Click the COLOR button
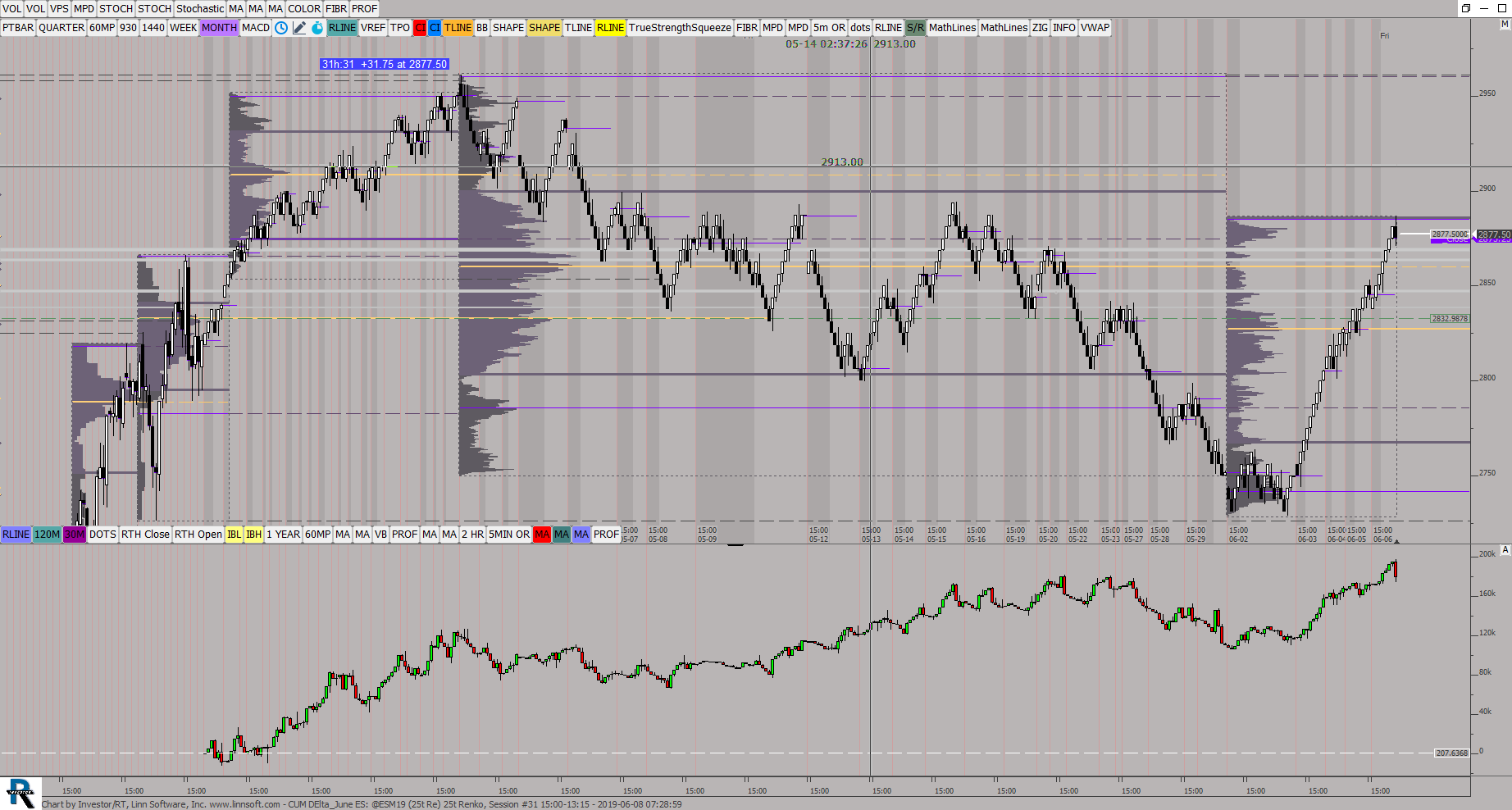This screenshot has width=1512, height=810. click(x=304, y=9)
